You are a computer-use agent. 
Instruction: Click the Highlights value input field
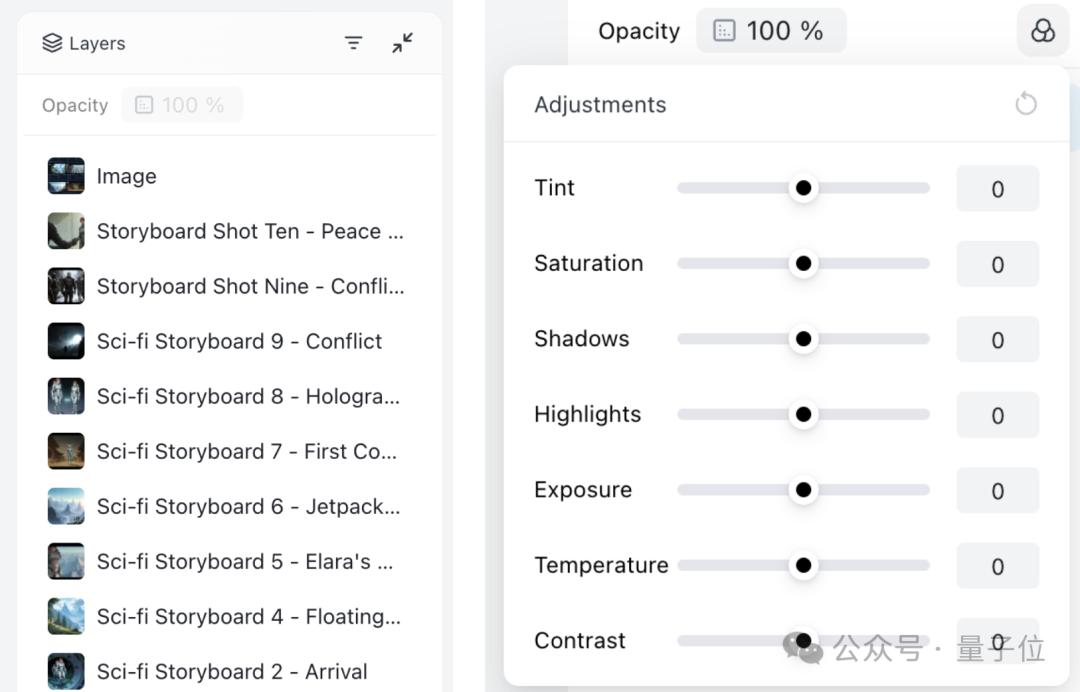pyautogui.click(x=997, y=415)
